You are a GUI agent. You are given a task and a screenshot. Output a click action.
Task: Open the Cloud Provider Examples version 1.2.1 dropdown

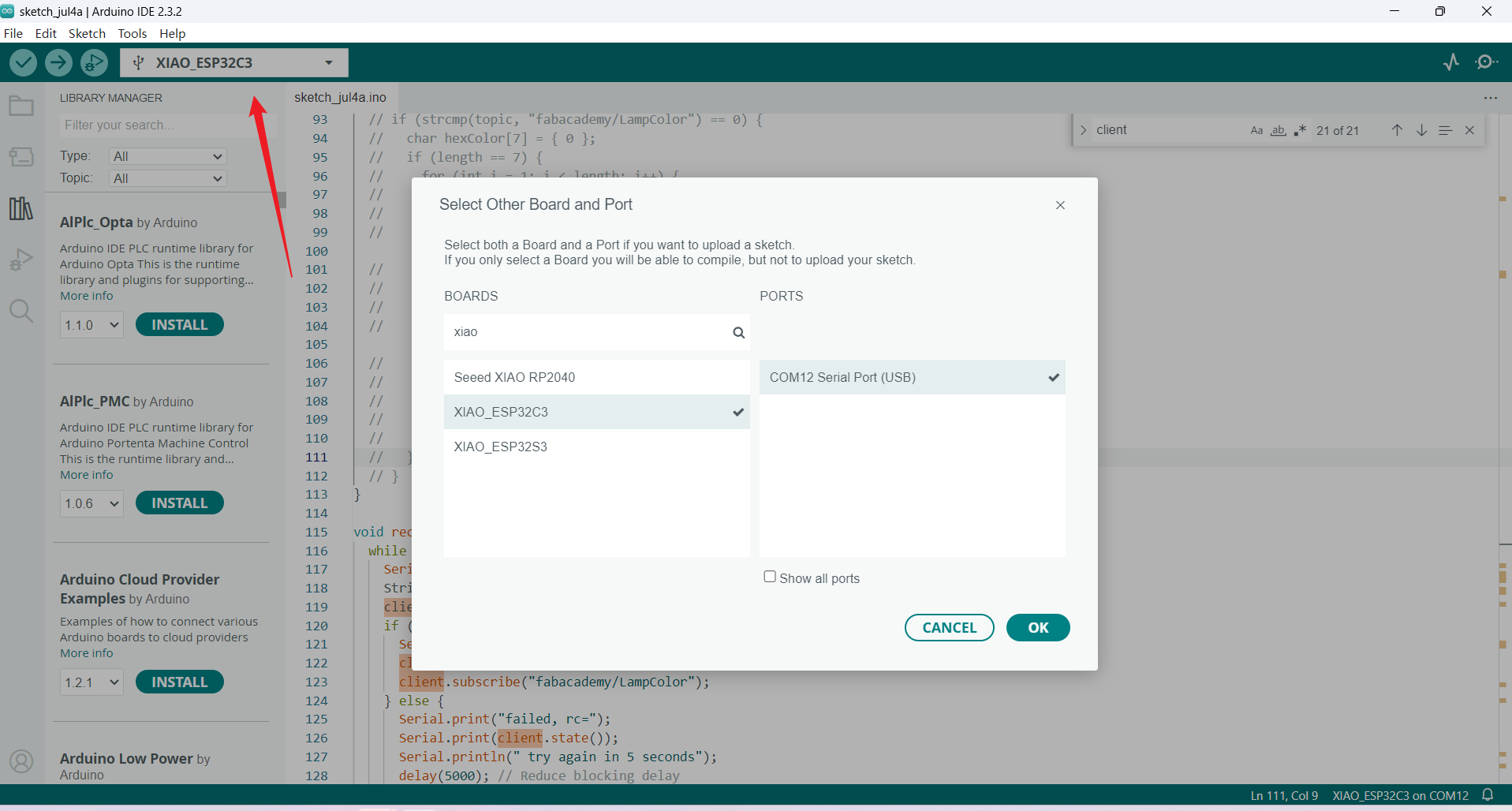point(91,682)
